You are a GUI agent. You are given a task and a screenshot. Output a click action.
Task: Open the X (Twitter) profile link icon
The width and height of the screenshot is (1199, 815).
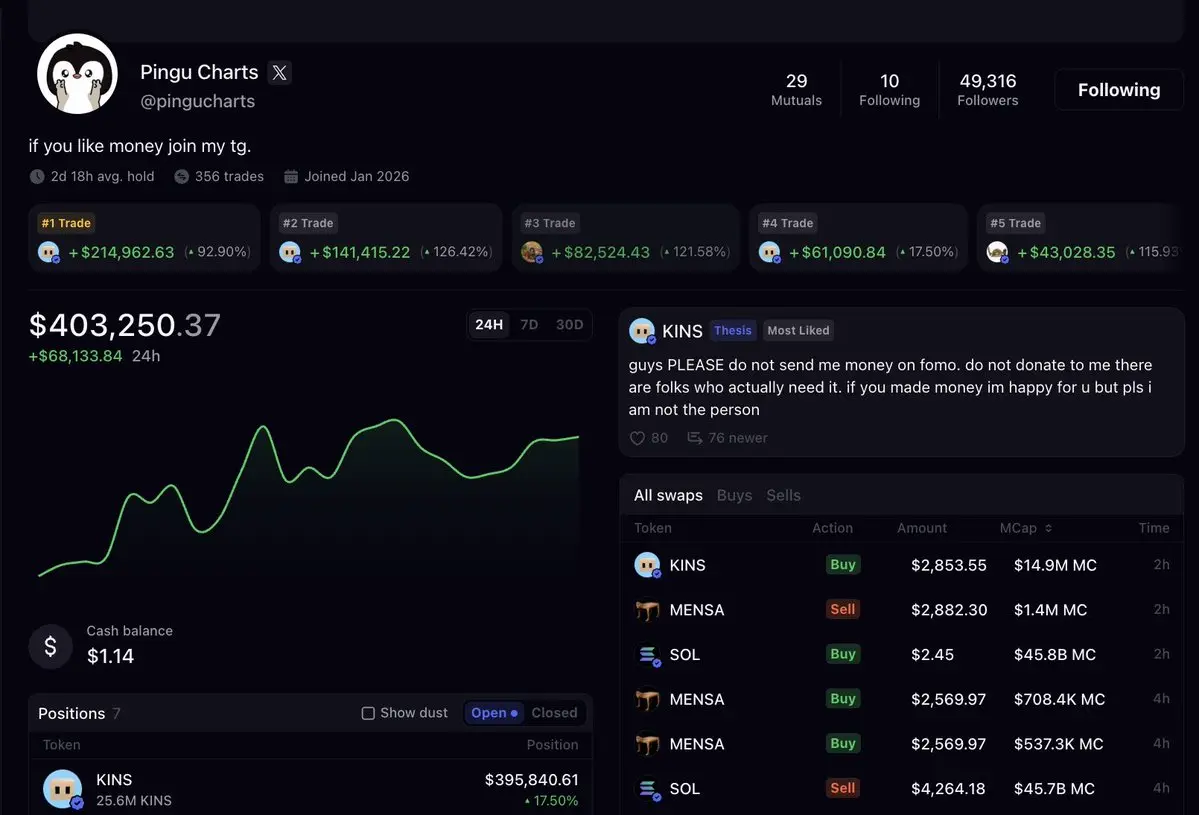tap(279, 73)
